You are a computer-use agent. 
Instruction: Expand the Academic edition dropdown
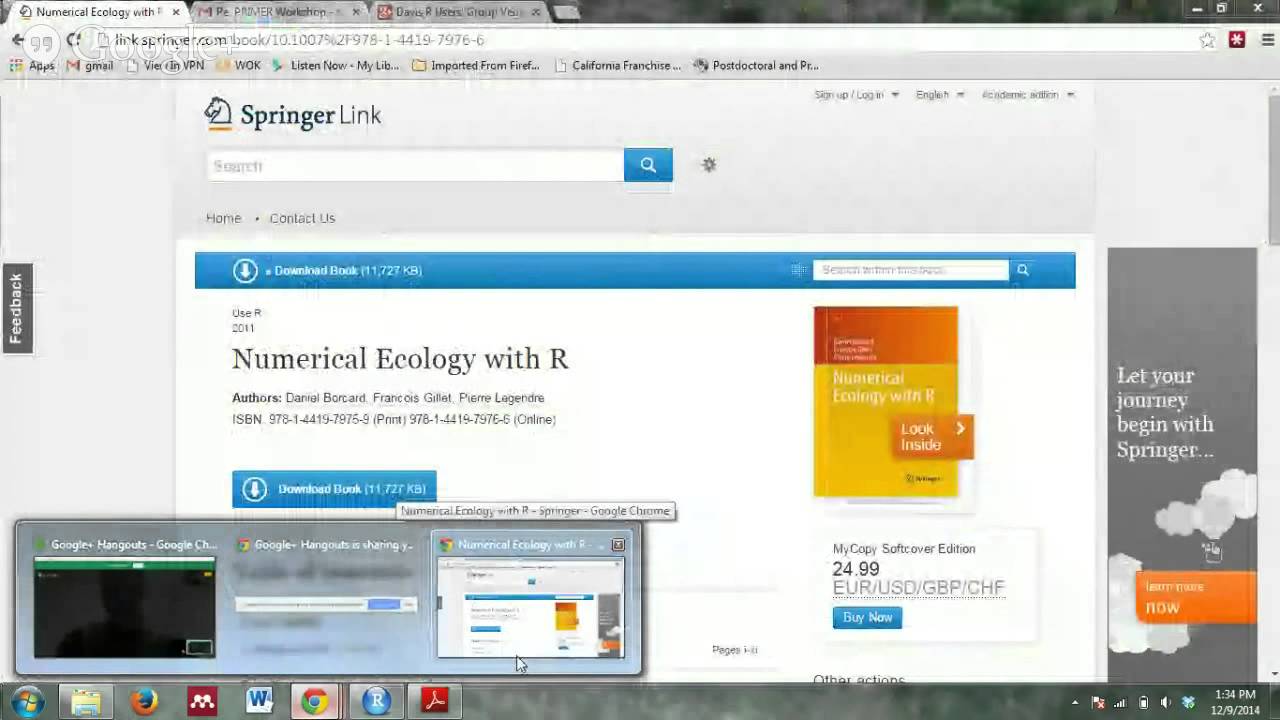tap(1028, 95)
